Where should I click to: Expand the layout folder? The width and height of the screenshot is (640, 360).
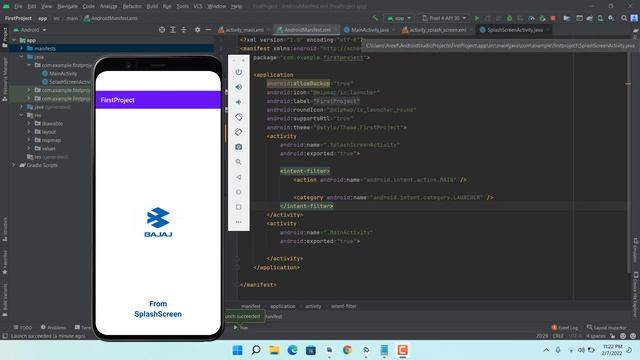click(29, 132)
